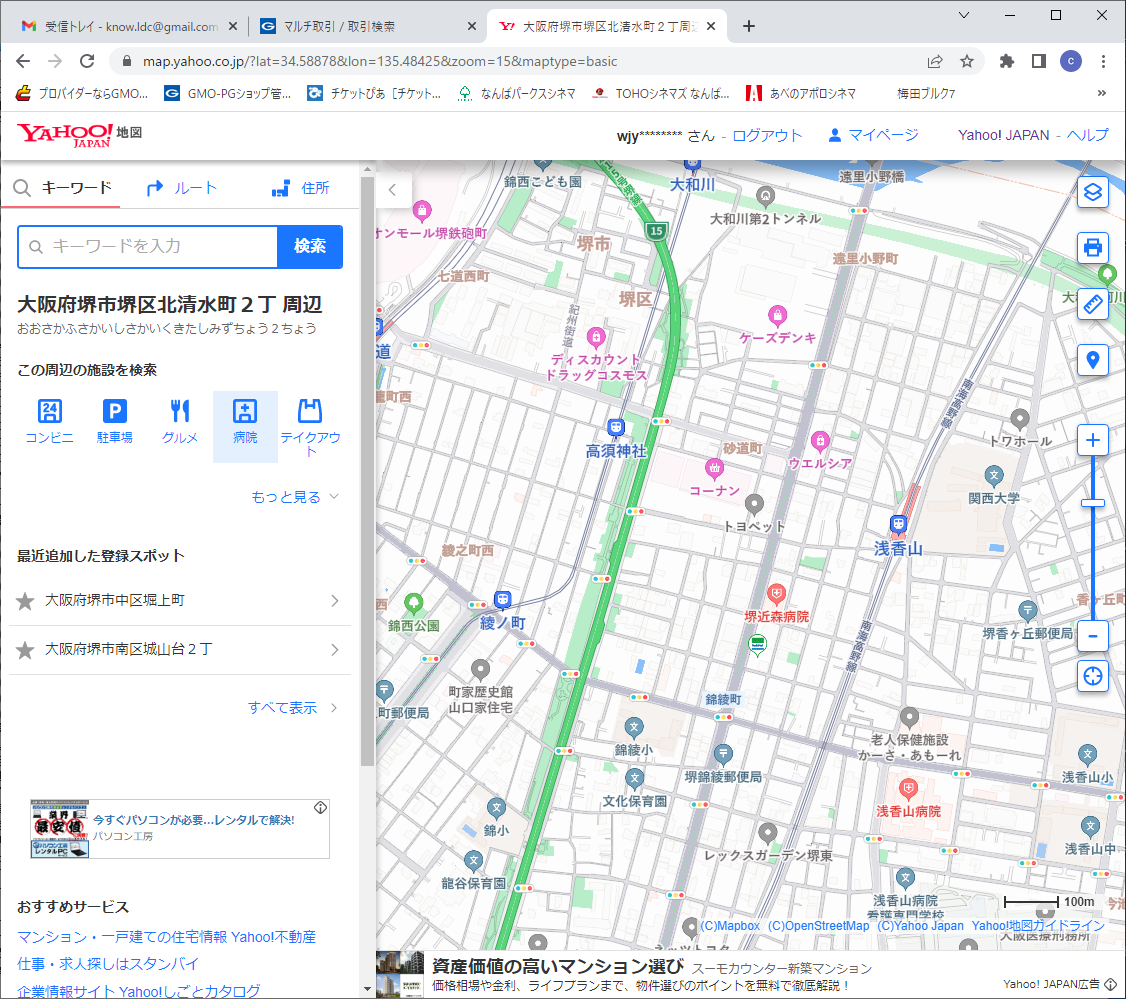This screenshot has width=1126, height=999.
Task: Search nearby parking lots (駐車場)
Action: pos(115,421)
